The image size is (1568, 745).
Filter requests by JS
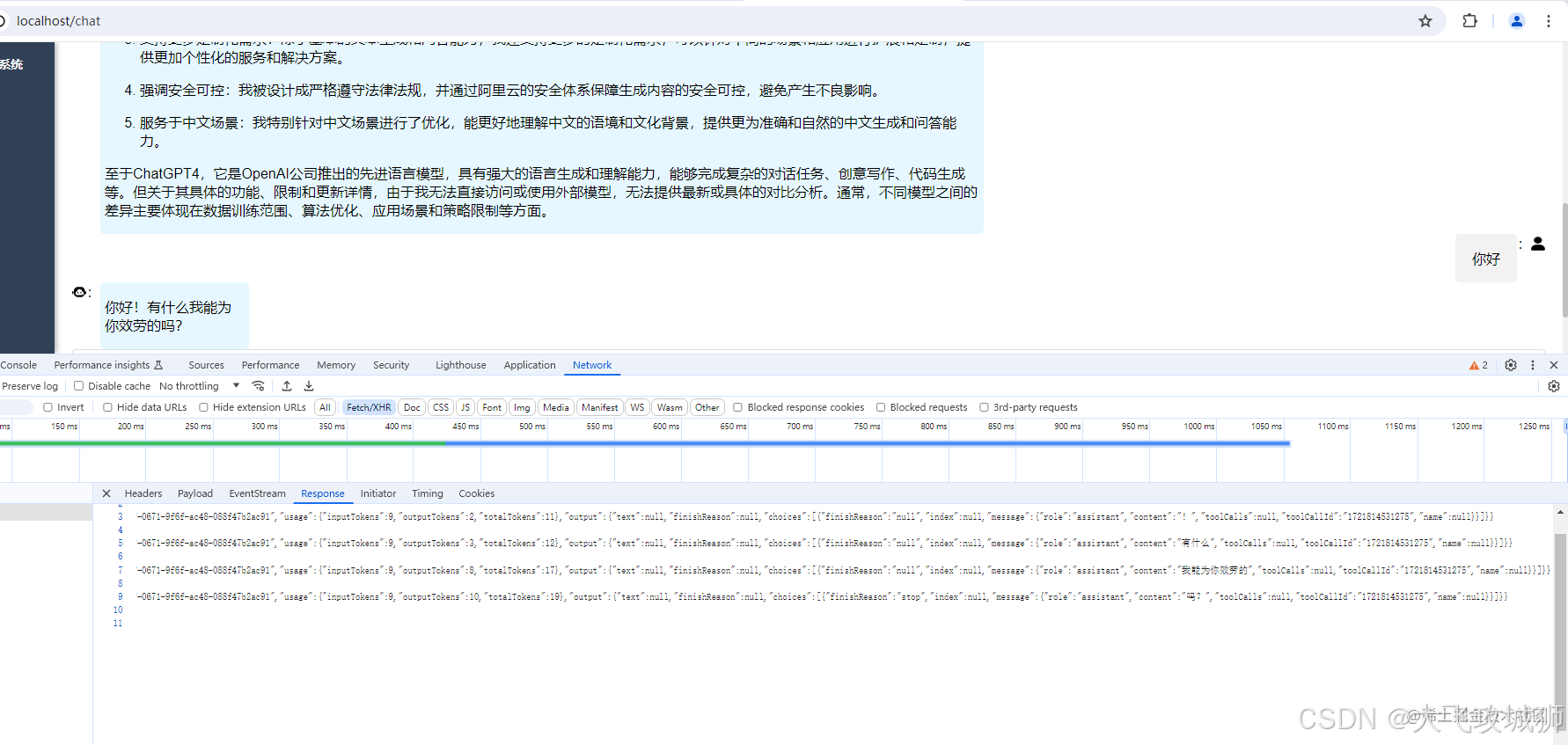[x=465, y=407]
